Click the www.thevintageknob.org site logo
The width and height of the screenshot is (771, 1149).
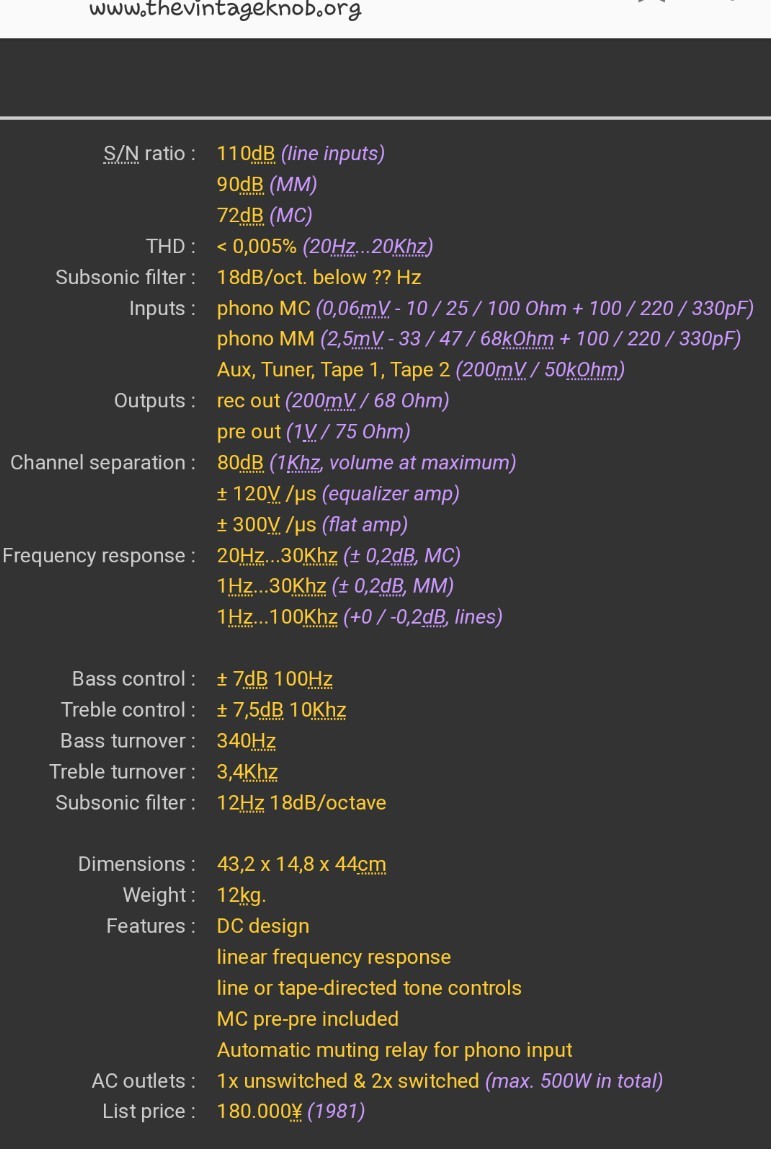click(225, 9)
